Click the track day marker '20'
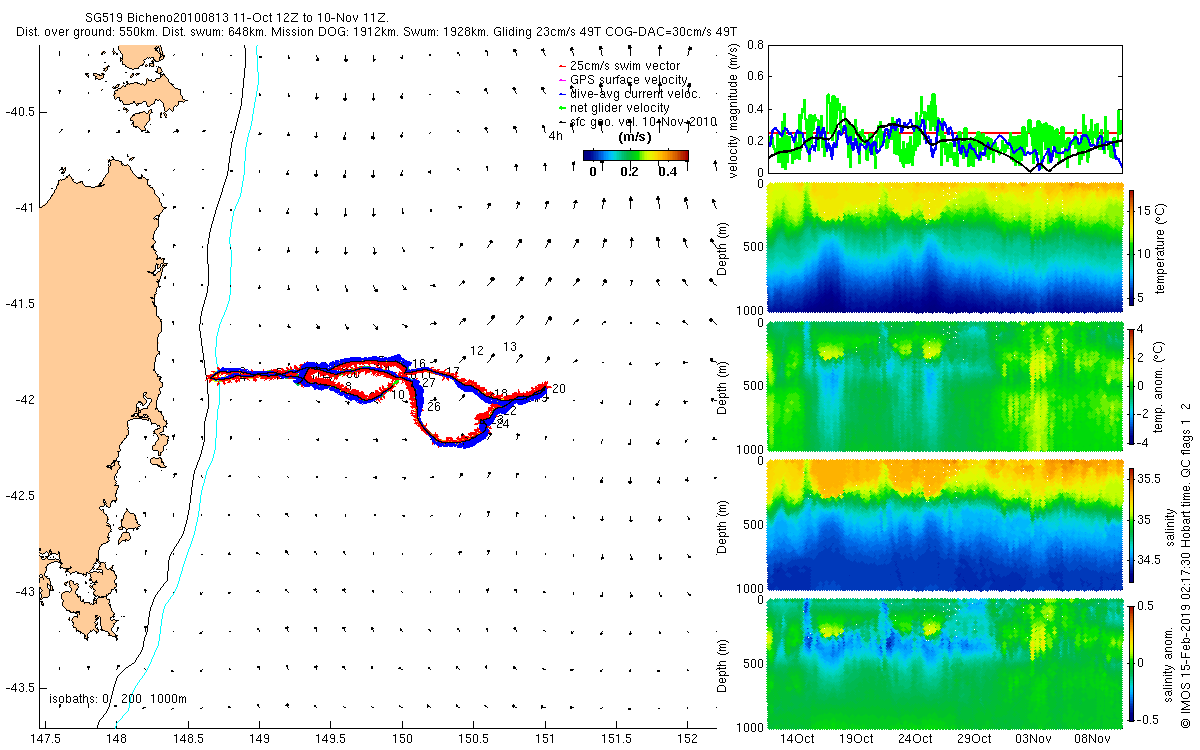1200x750 pixels. click(559, 388)
